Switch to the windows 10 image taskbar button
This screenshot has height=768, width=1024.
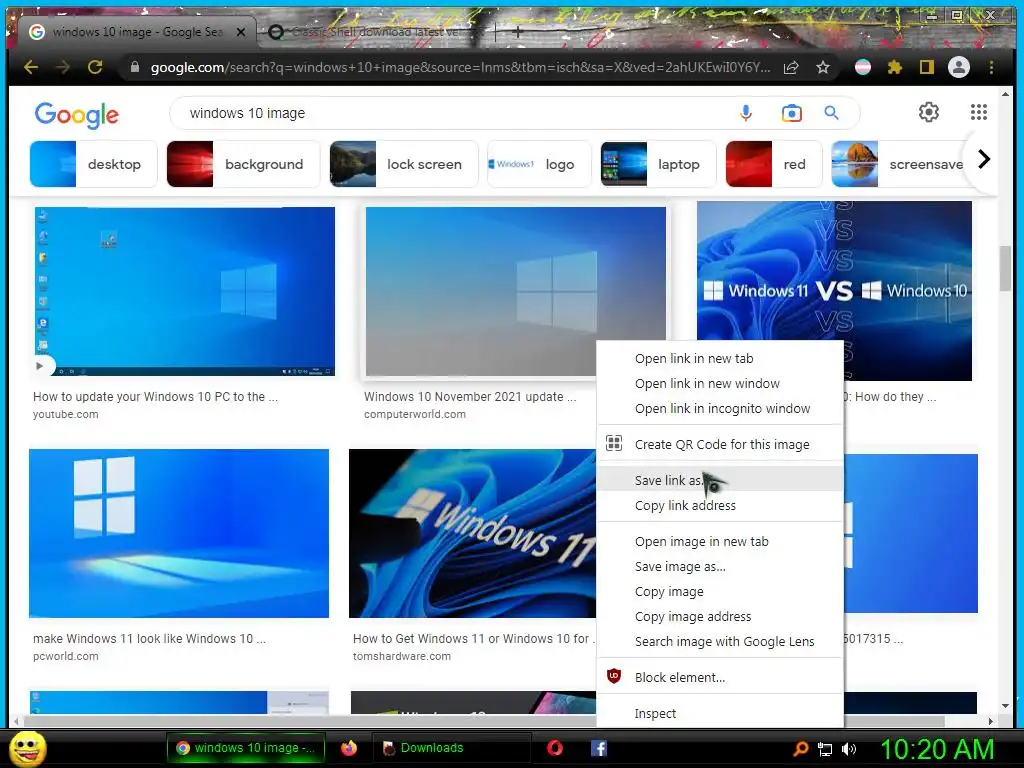245,748
